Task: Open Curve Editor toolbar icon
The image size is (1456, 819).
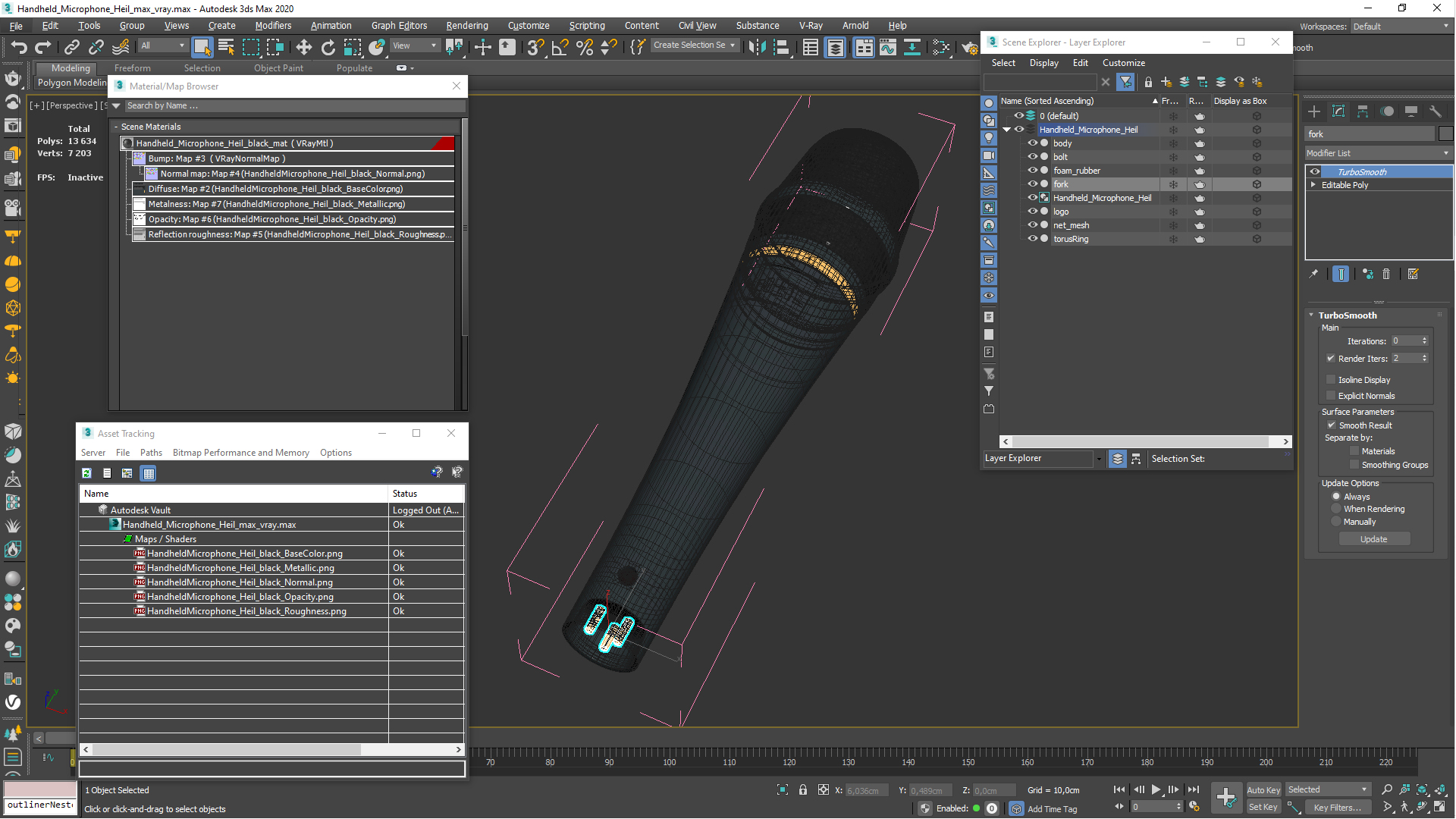Action: point(887,48)
